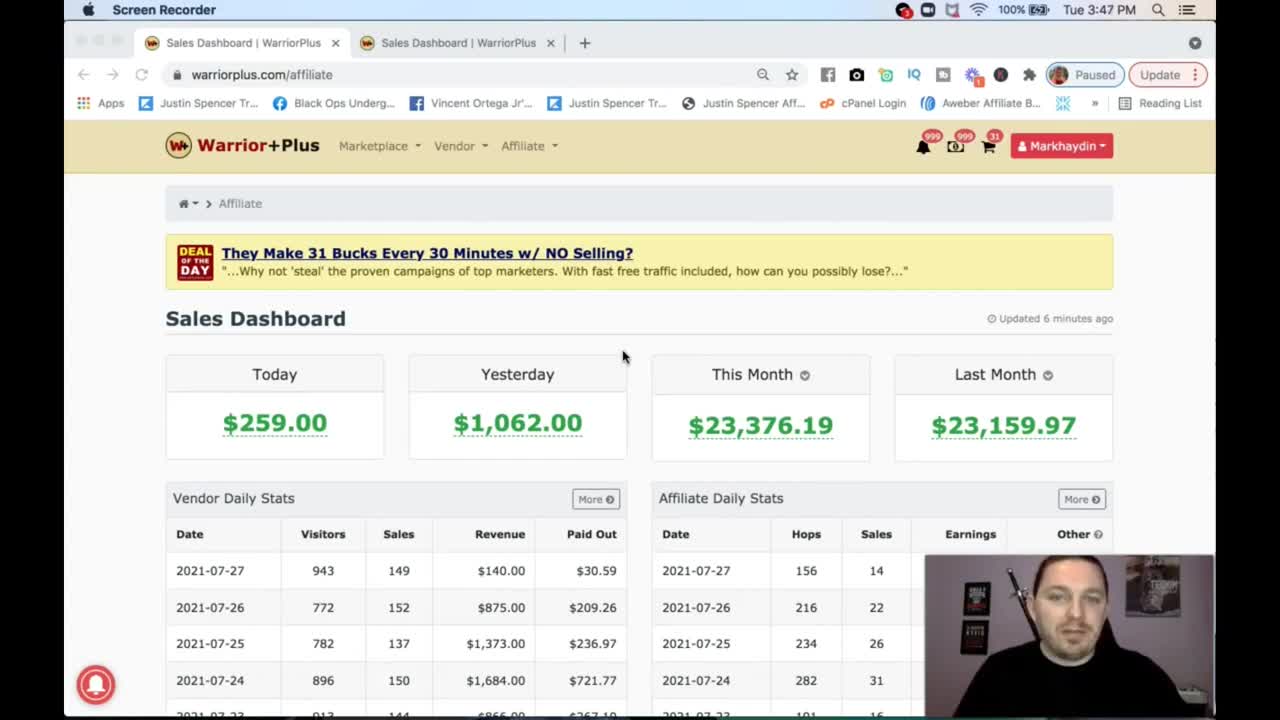Open the shopping cart icon
Viewport: 1280px width, 720px height.
pos(988,147)
